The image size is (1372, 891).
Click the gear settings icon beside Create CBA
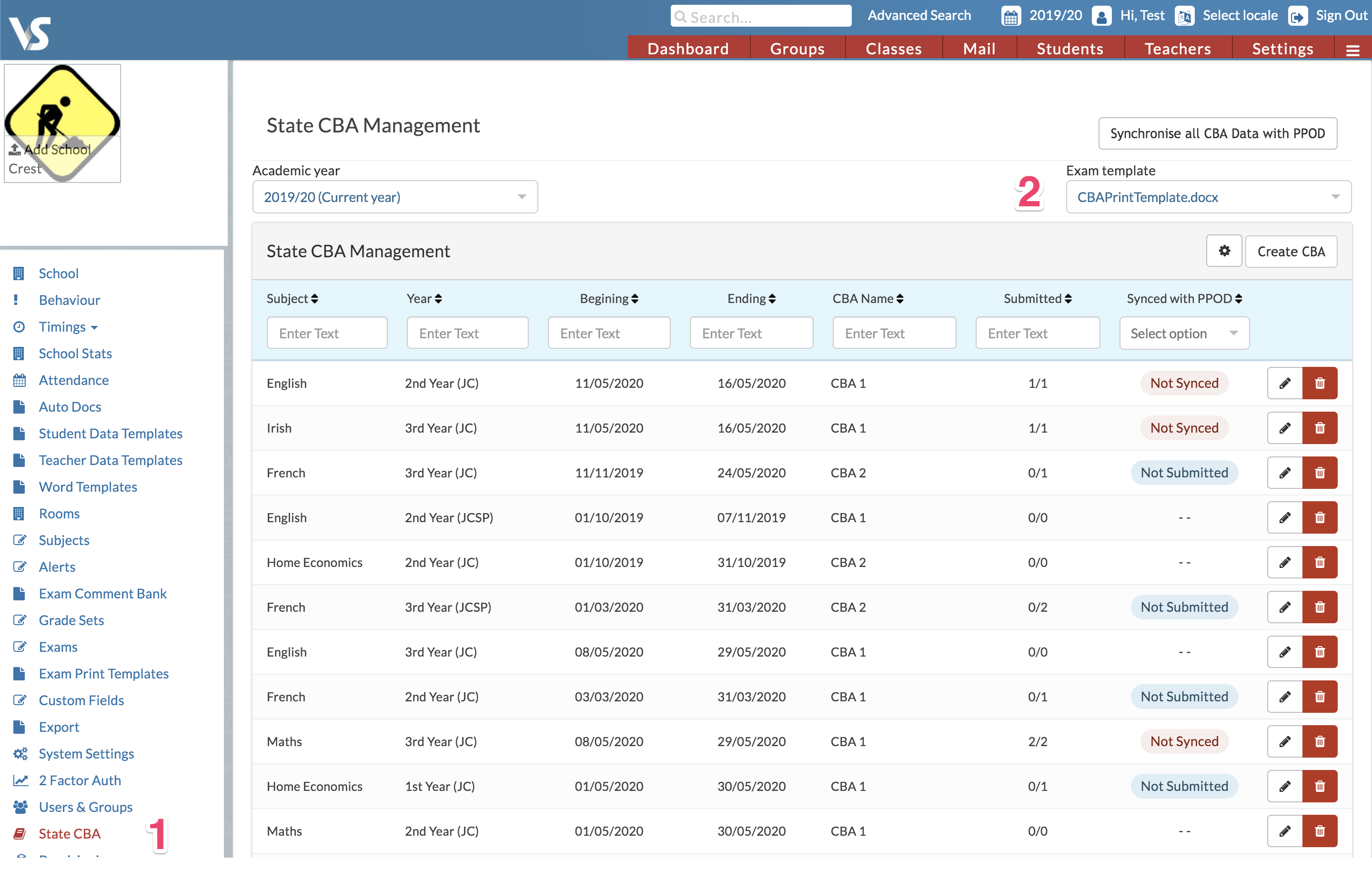tap(1224, 252)
